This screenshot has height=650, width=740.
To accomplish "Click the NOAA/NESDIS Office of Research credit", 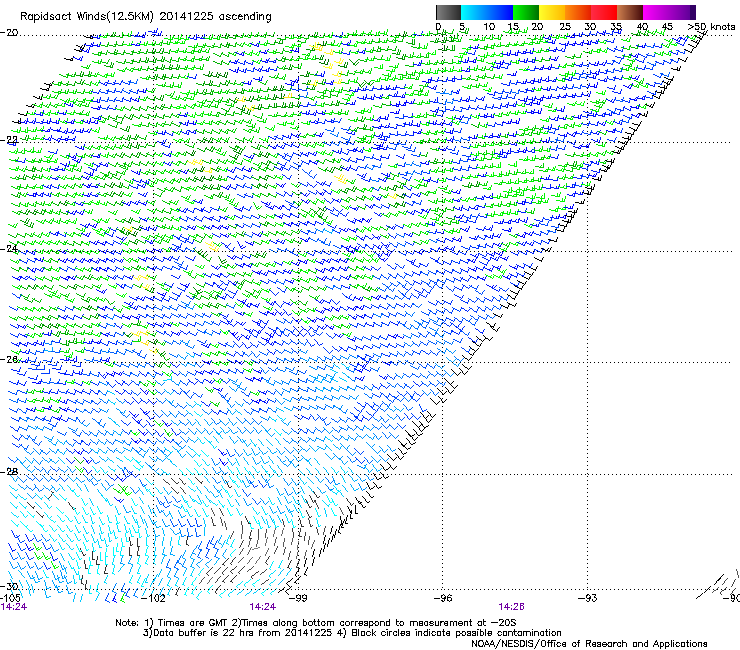I will [589, 644].
